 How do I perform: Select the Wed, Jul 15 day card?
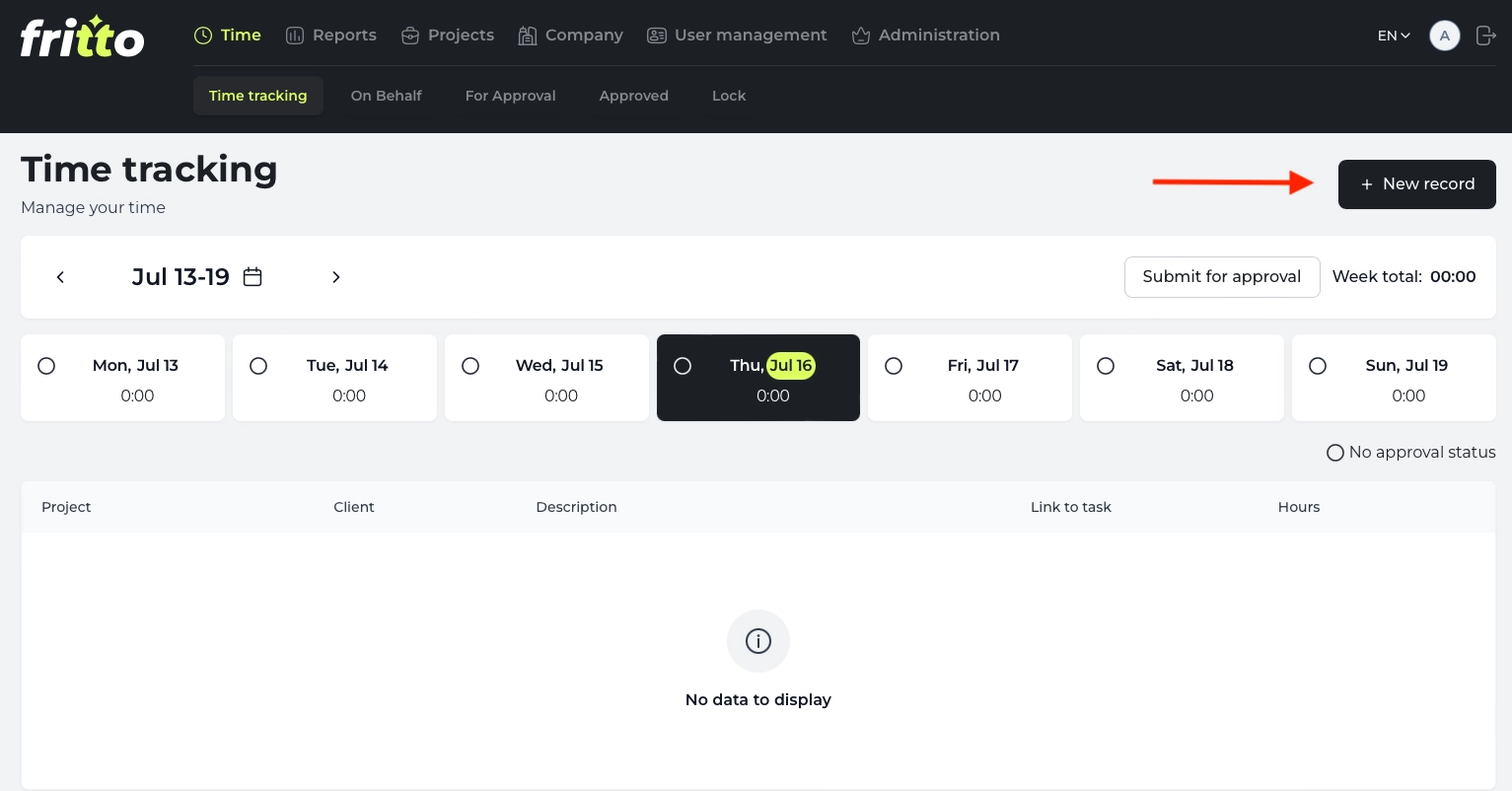[x=546, y=378]
